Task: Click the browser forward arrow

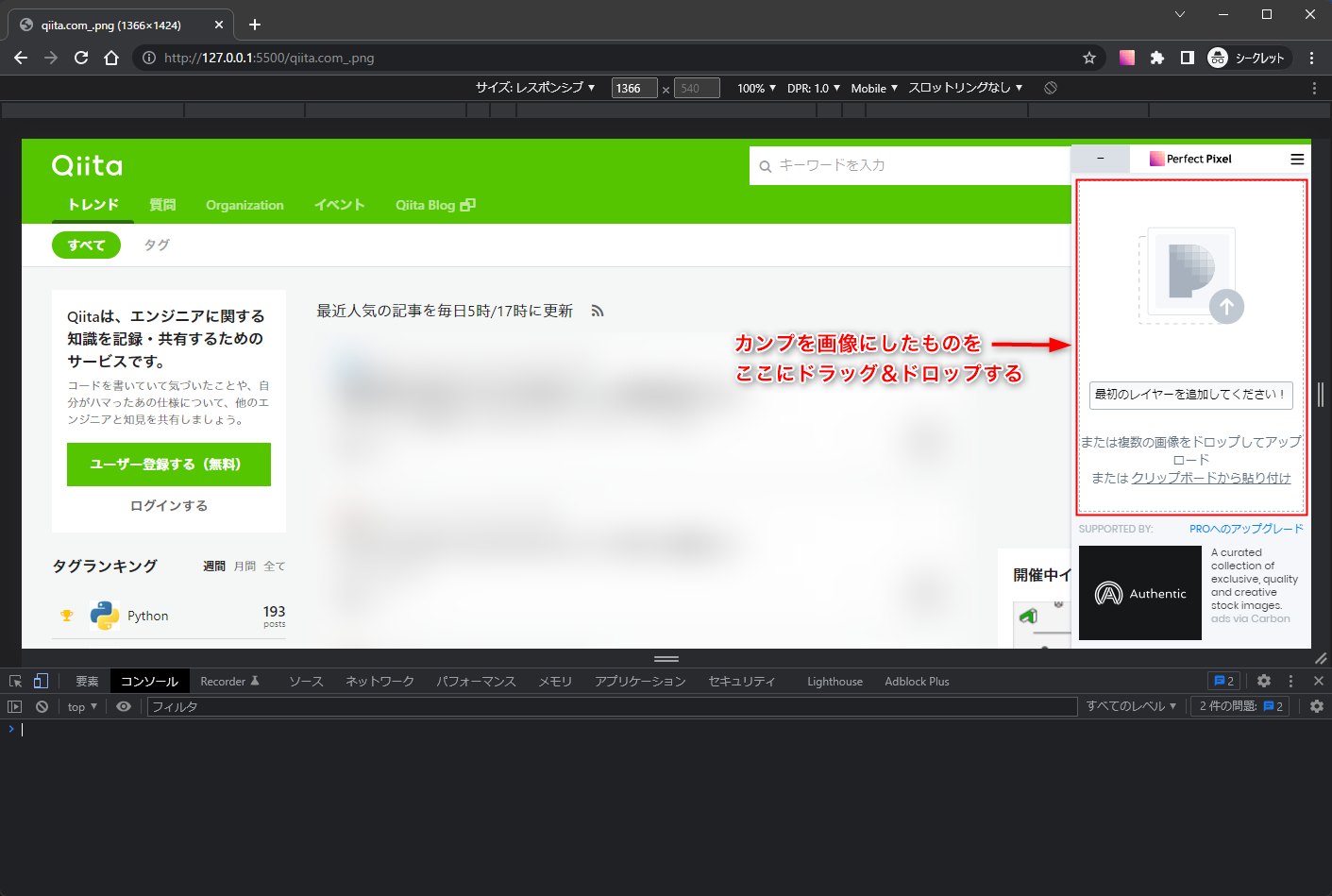Action: tap(51, 58)
